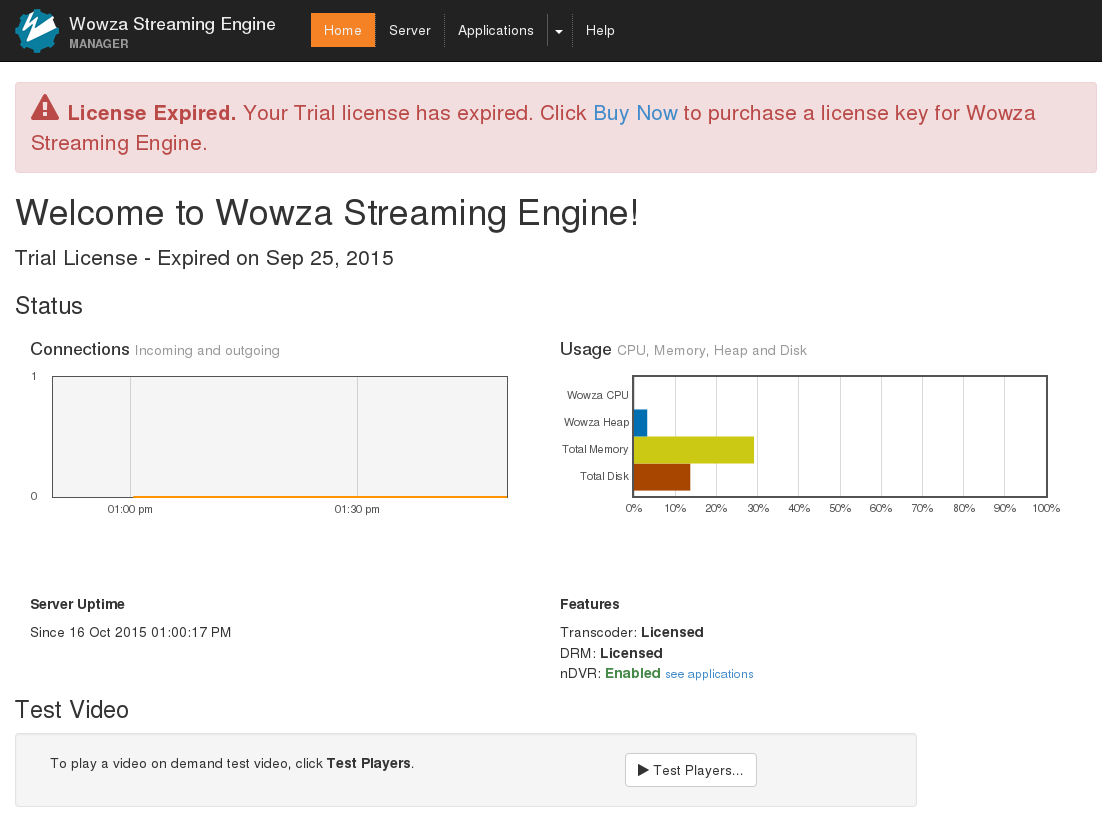Image resolution: width=1102 pixels, height=823 pixels.
Task: Click the Test Players button
Action: pyautogui.click(x=691, y=770)
